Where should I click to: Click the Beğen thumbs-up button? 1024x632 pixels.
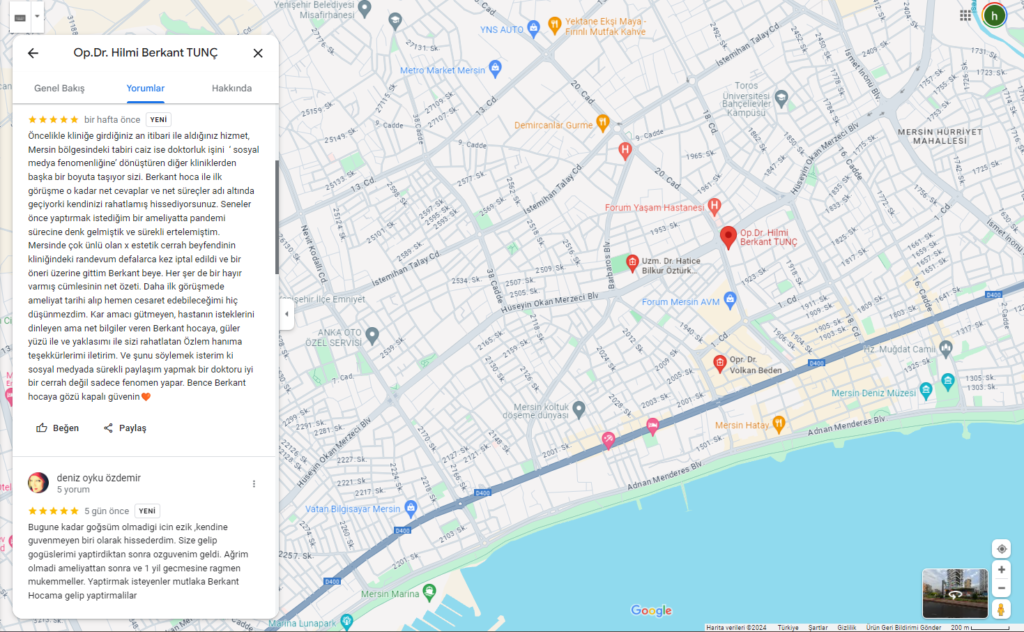[57, 428]
